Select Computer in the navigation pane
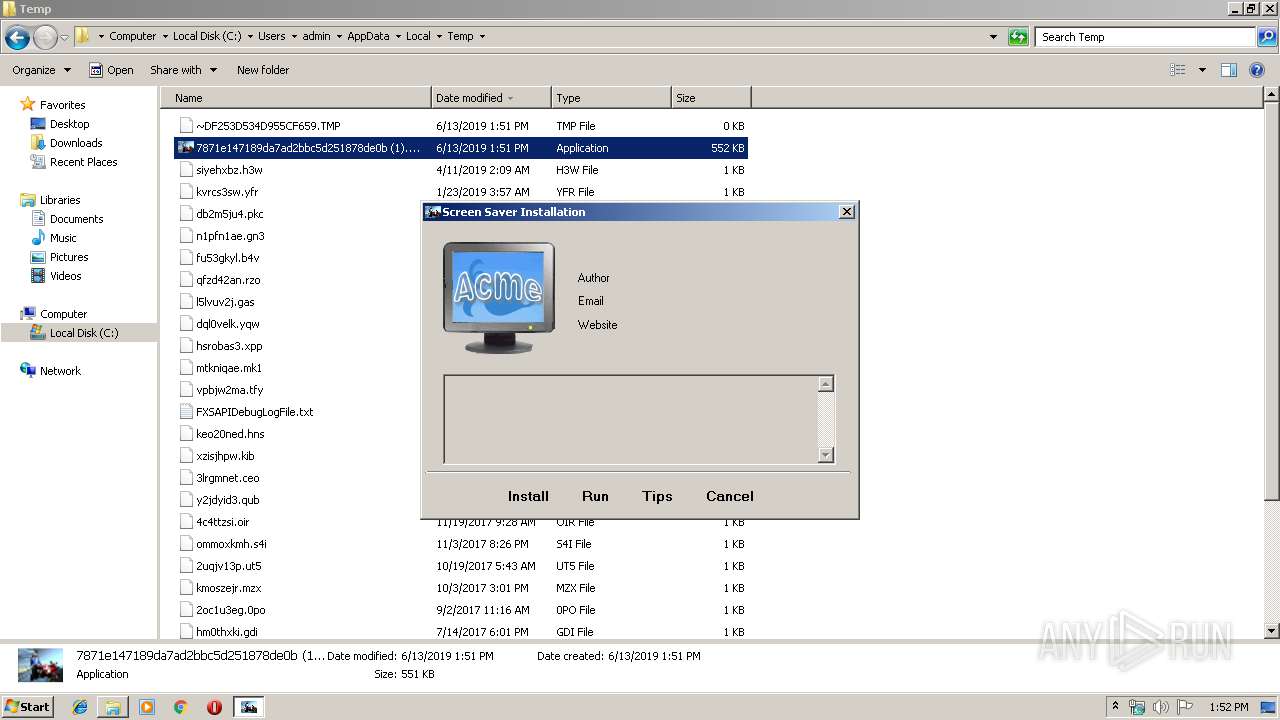Image resolution: width=1280 pixels, height=720 pixels. point(63,314)
